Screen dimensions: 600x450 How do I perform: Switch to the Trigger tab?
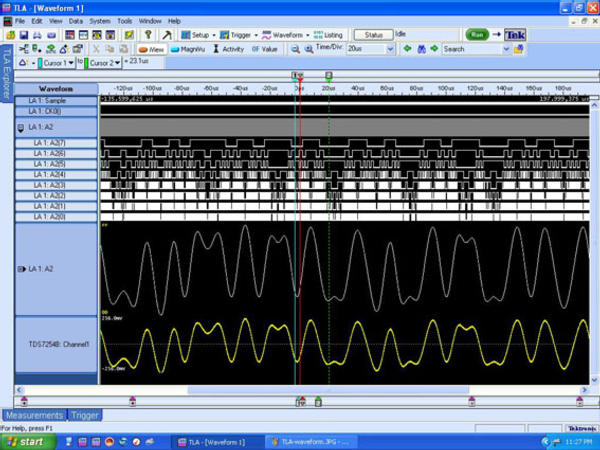pos(85,415)
